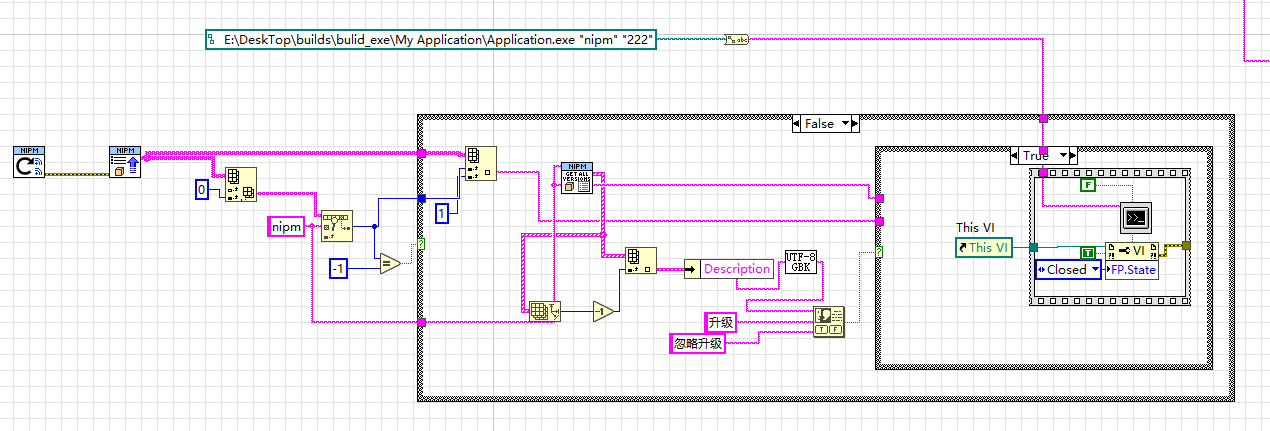Click the False case label text
Image resolution: width=1270 pixels, height=431 pixels.
coord(819,124)
